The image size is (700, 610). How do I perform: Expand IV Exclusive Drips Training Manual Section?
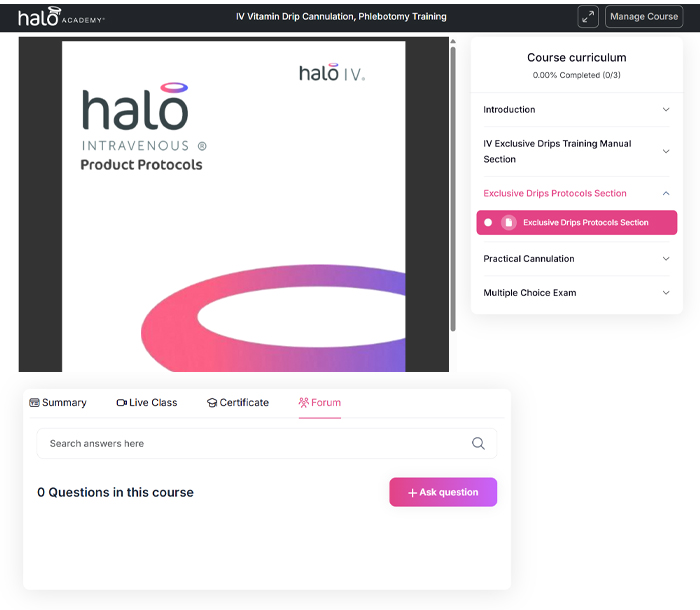pos(576,151)
